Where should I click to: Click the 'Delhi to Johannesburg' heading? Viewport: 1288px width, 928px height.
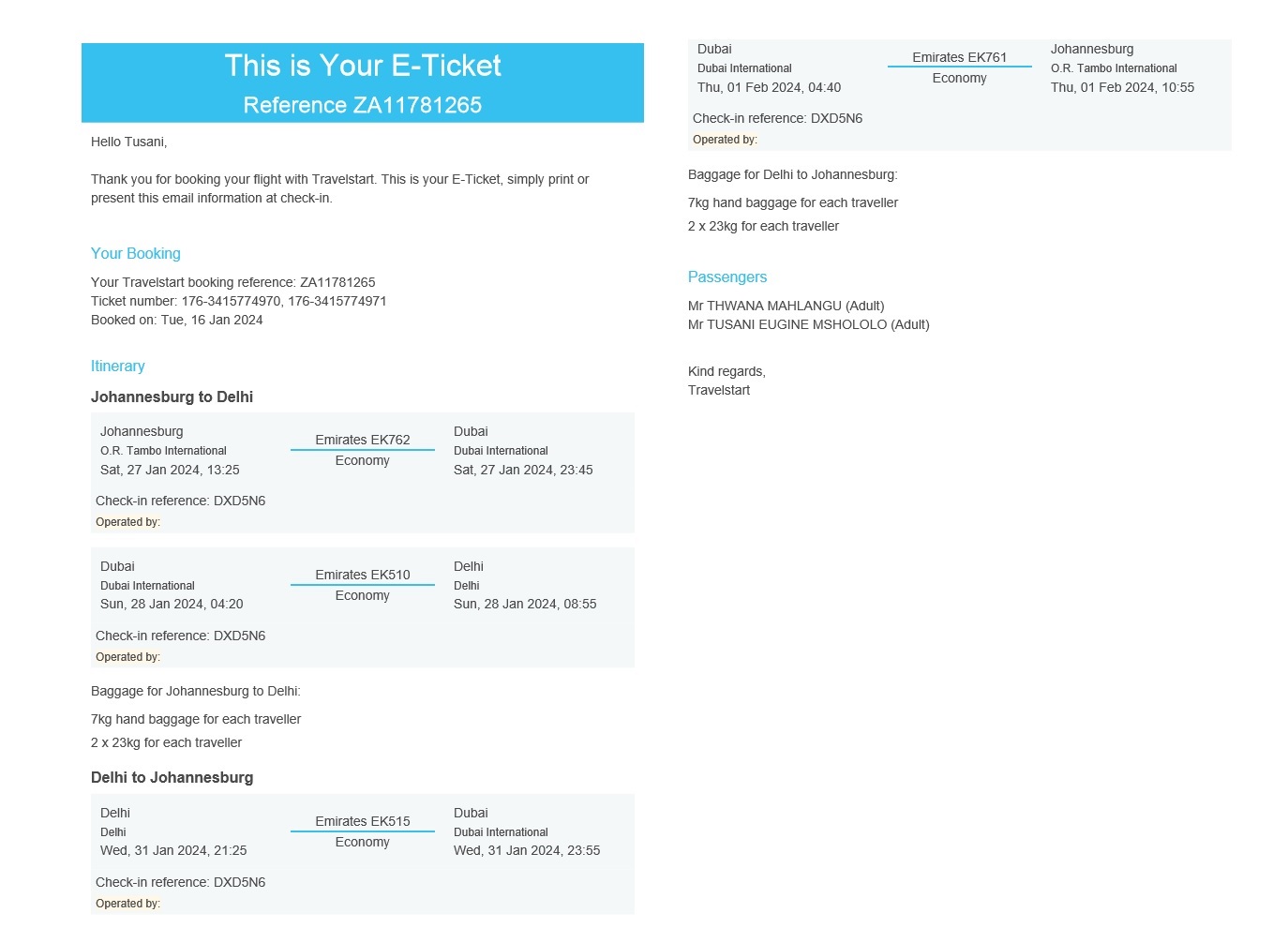click(172, 777)
